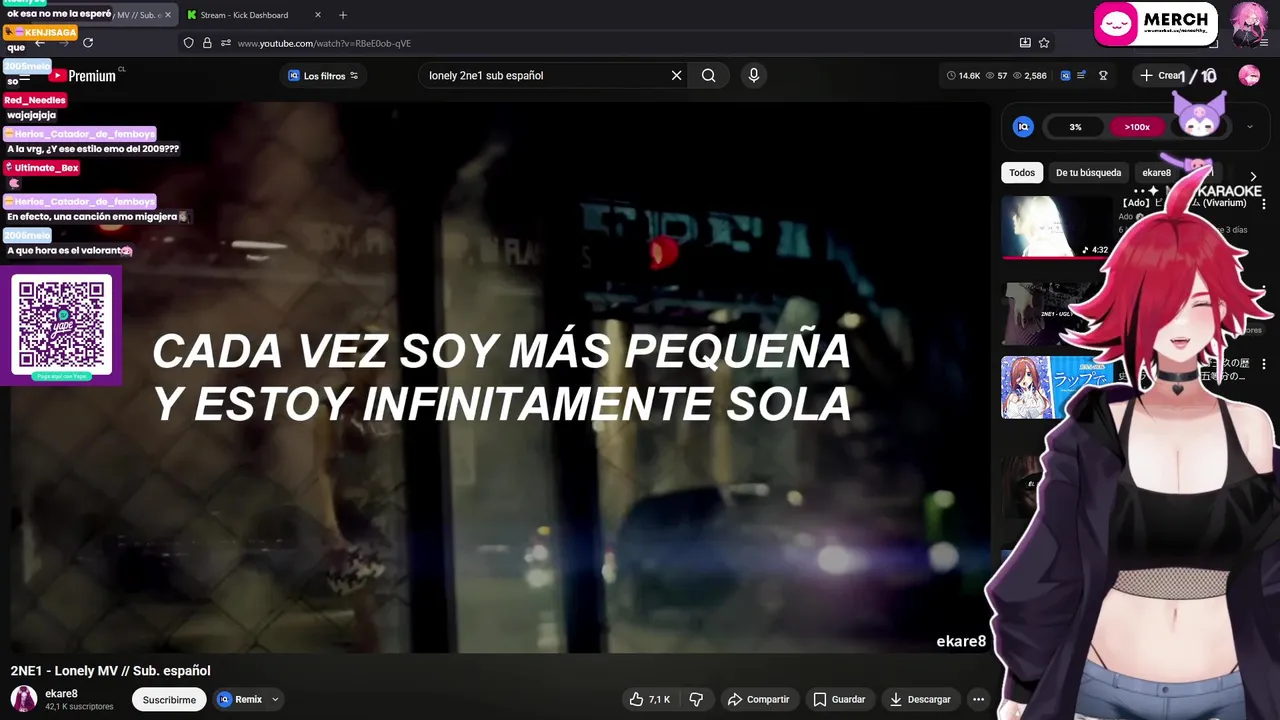Show more chips with the right arrow
This screenshot has width=1280, height=720.
click(x=1253, y=177)
